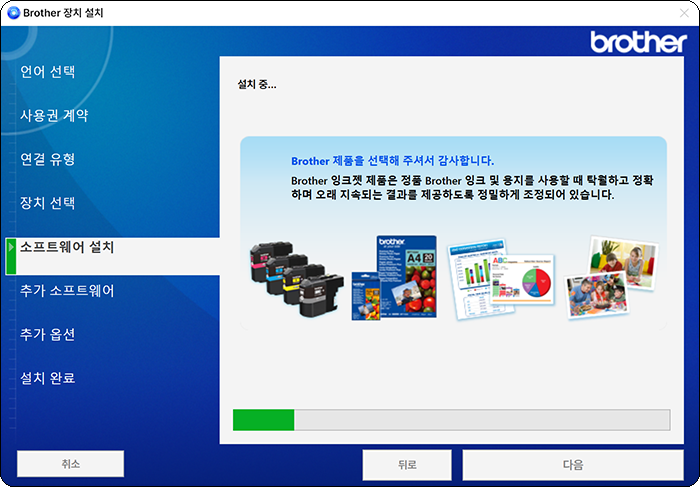Click the 뒤로 button

pyautogui.click(x=407, y=465)
